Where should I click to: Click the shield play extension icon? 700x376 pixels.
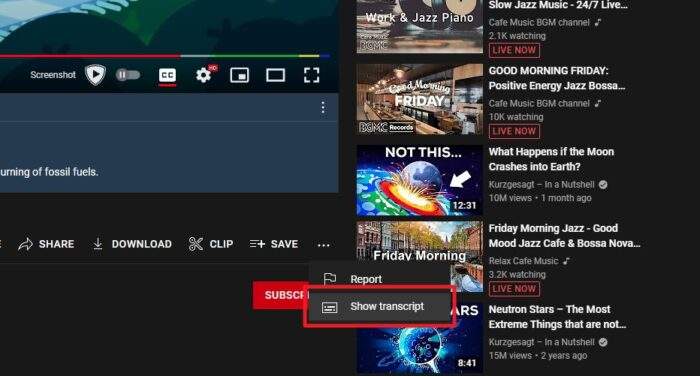[x=95, y=75]
